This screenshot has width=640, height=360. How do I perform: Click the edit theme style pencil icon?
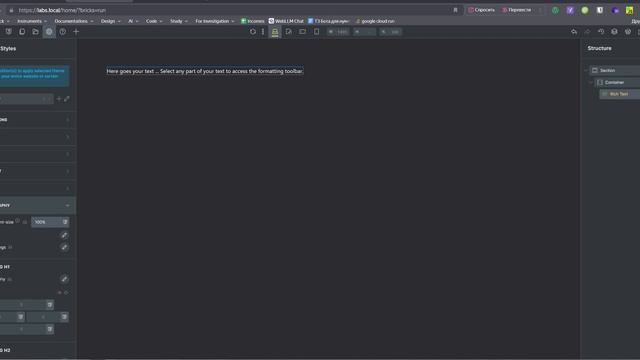point(67,99)
